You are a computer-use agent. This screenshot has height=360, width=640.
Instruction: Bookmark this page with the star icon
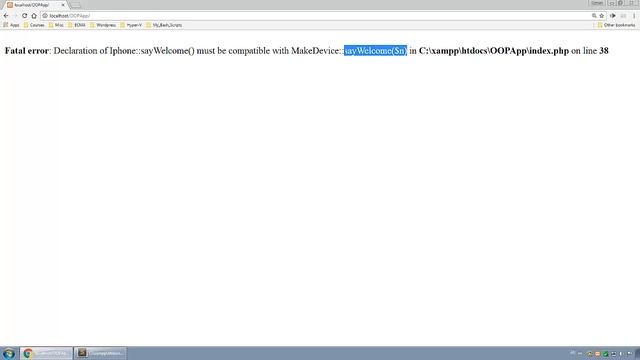(x=602, y=16)
